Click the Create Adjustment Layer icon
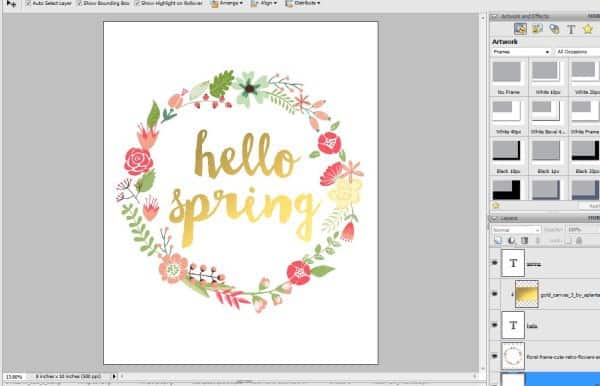 point(511,241)
